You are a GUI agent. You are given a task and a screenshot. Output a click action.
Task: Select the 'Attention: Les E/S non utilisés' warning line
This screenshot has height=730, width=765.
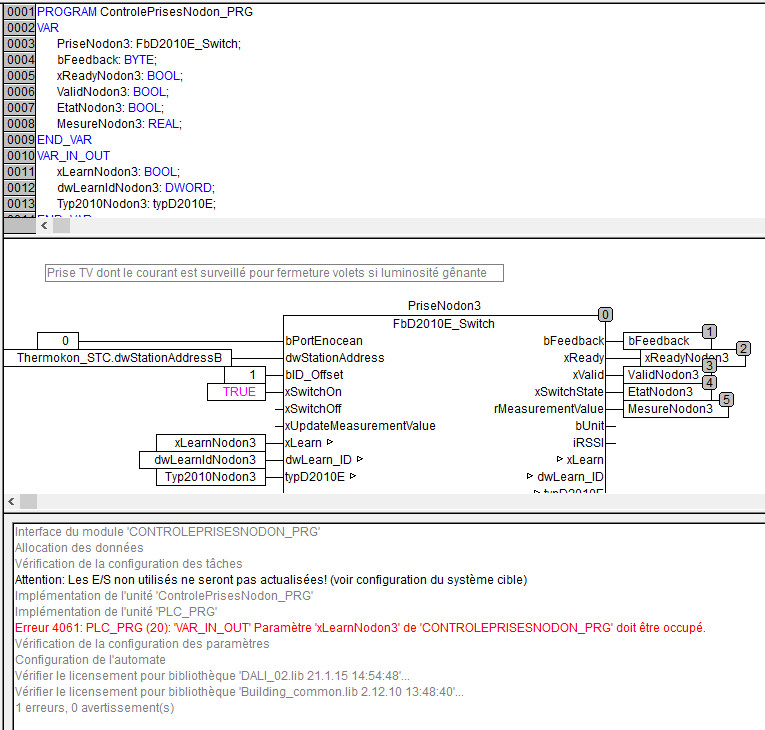tap(270, 580)
